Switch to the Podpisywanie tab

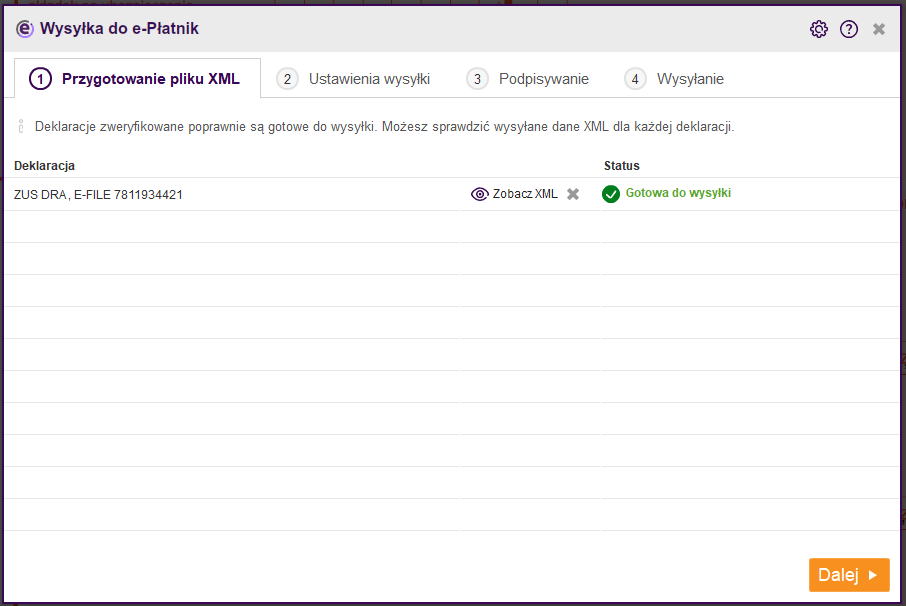tap(528, 79)
